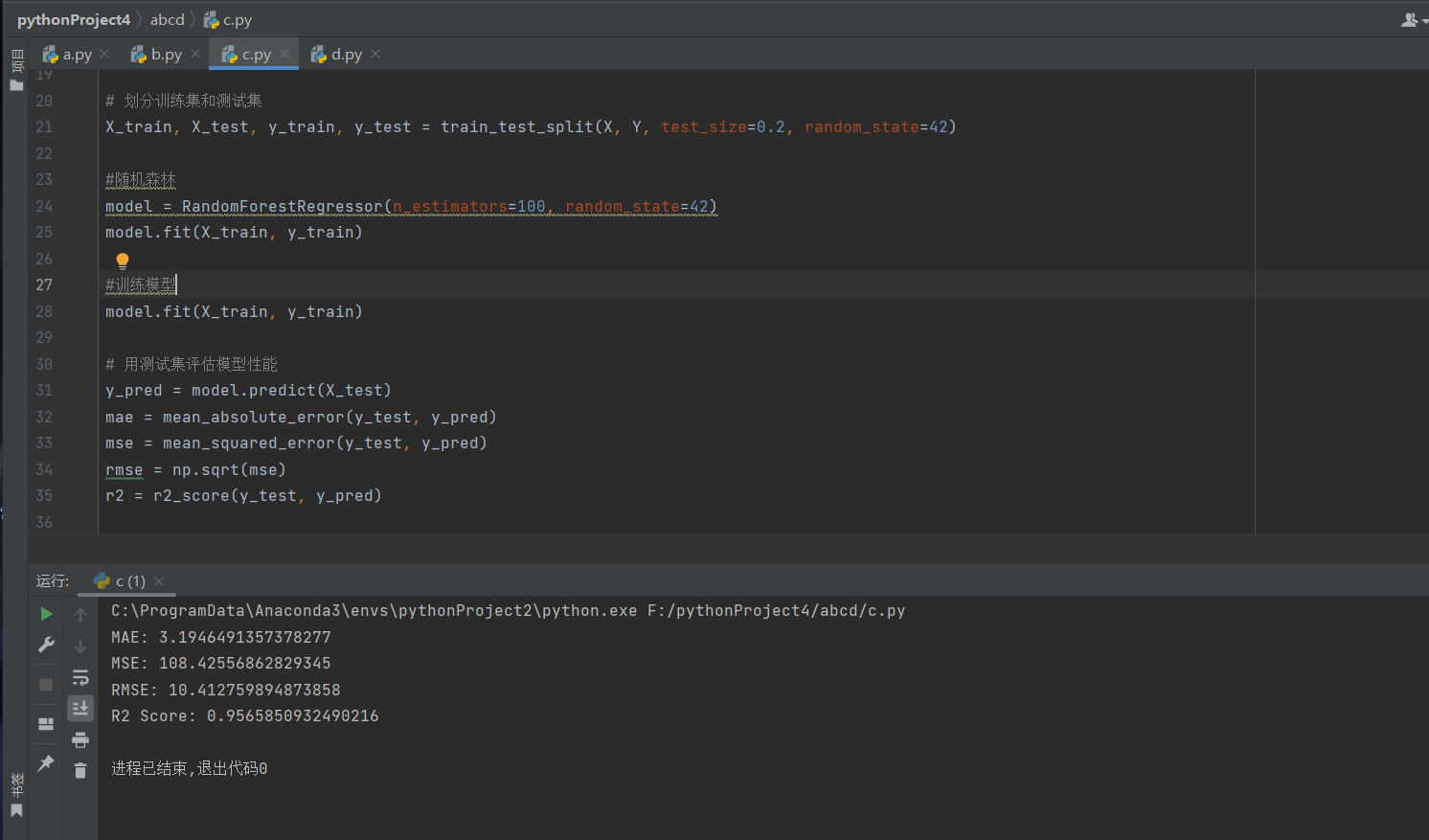The height and width of the screenshot is (840, 1429).
Task: Print the console output
Action: pos(80,739)
